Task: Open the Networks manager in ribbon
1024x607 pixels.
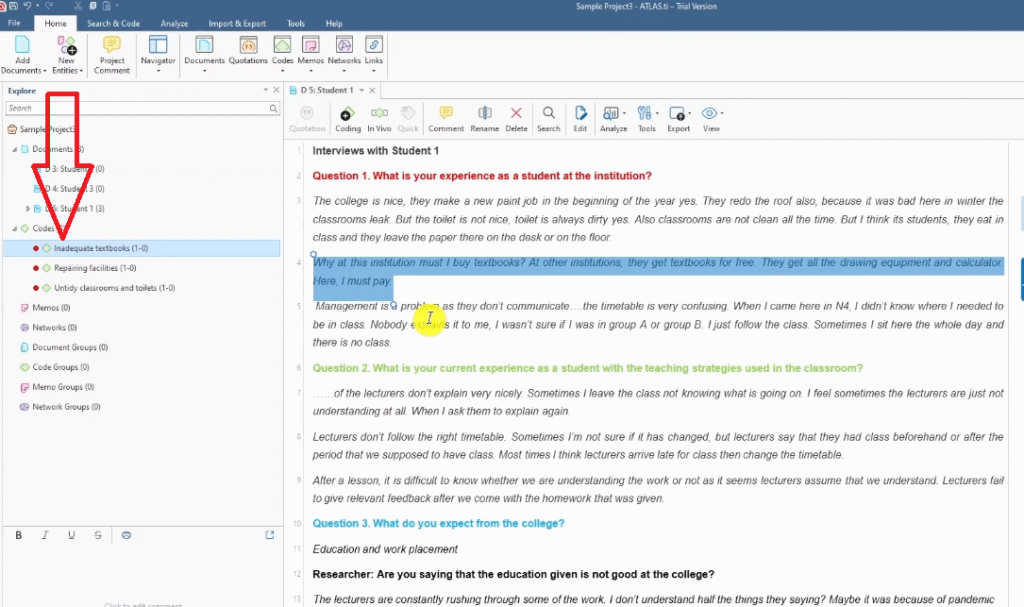Action: (344, 50)
